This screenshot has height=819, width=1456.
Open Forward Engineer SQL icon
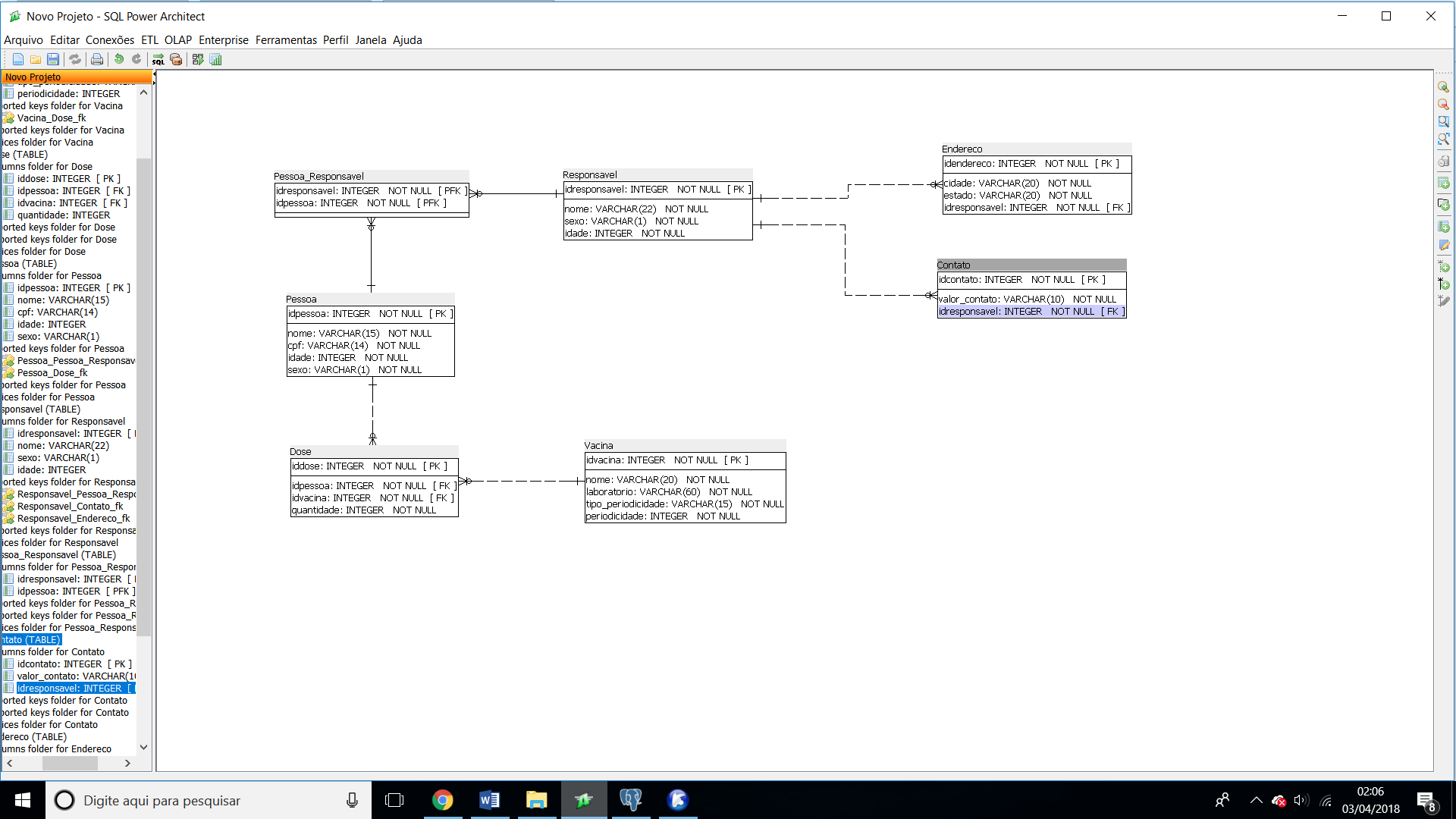pyautogui.click(x=158, y=59)
